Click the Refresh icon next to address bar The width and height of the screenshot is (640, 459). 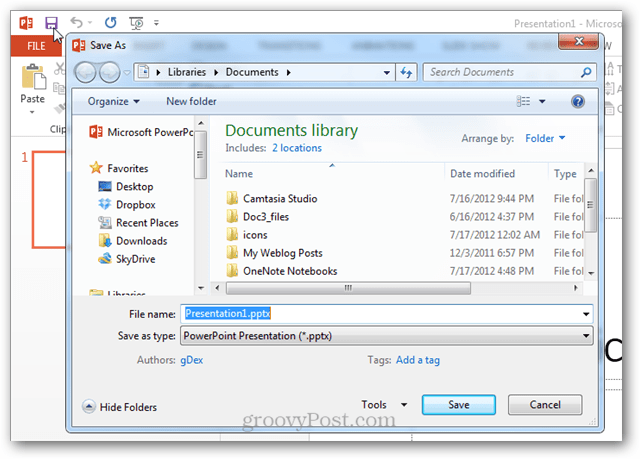click(407, 73)
